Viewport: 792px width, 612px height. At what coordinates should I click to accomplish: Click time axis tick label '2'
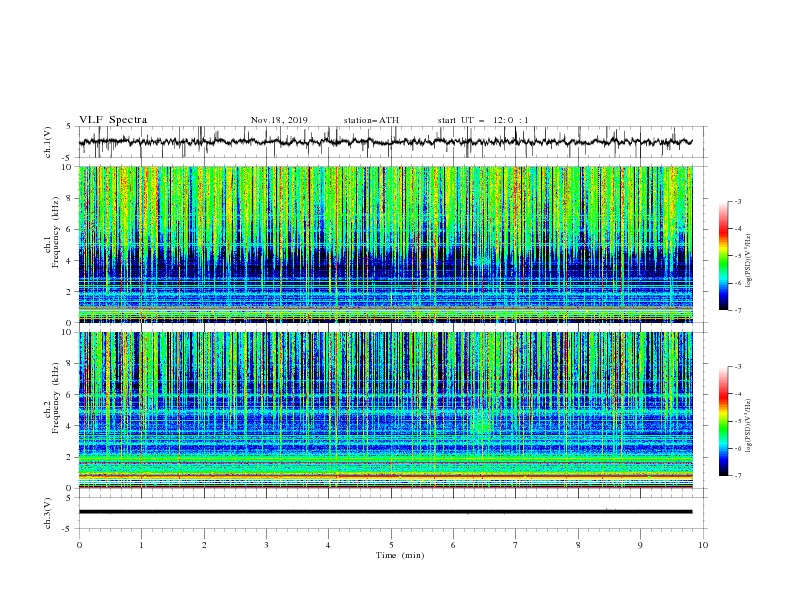pos(204,545)
